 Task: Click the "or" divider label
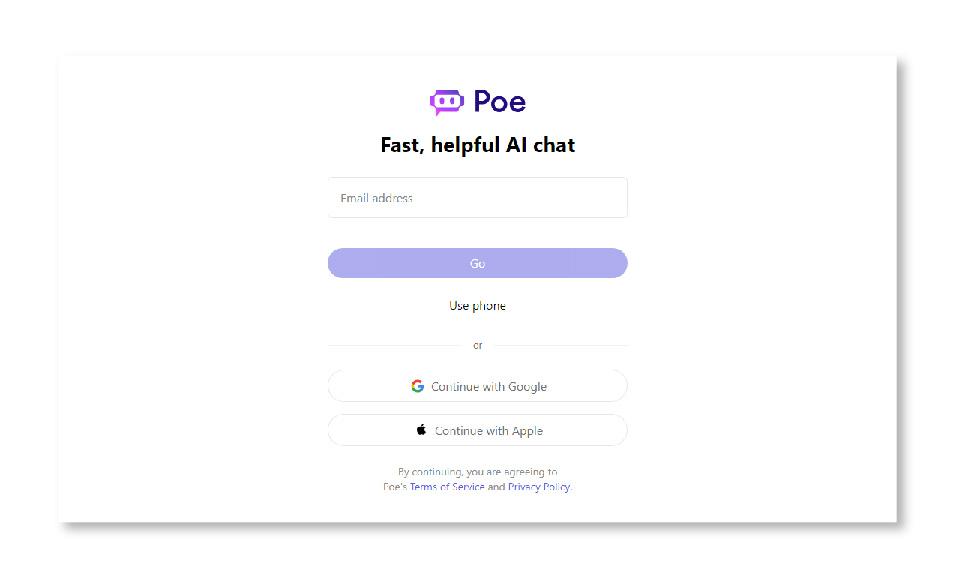477,345
